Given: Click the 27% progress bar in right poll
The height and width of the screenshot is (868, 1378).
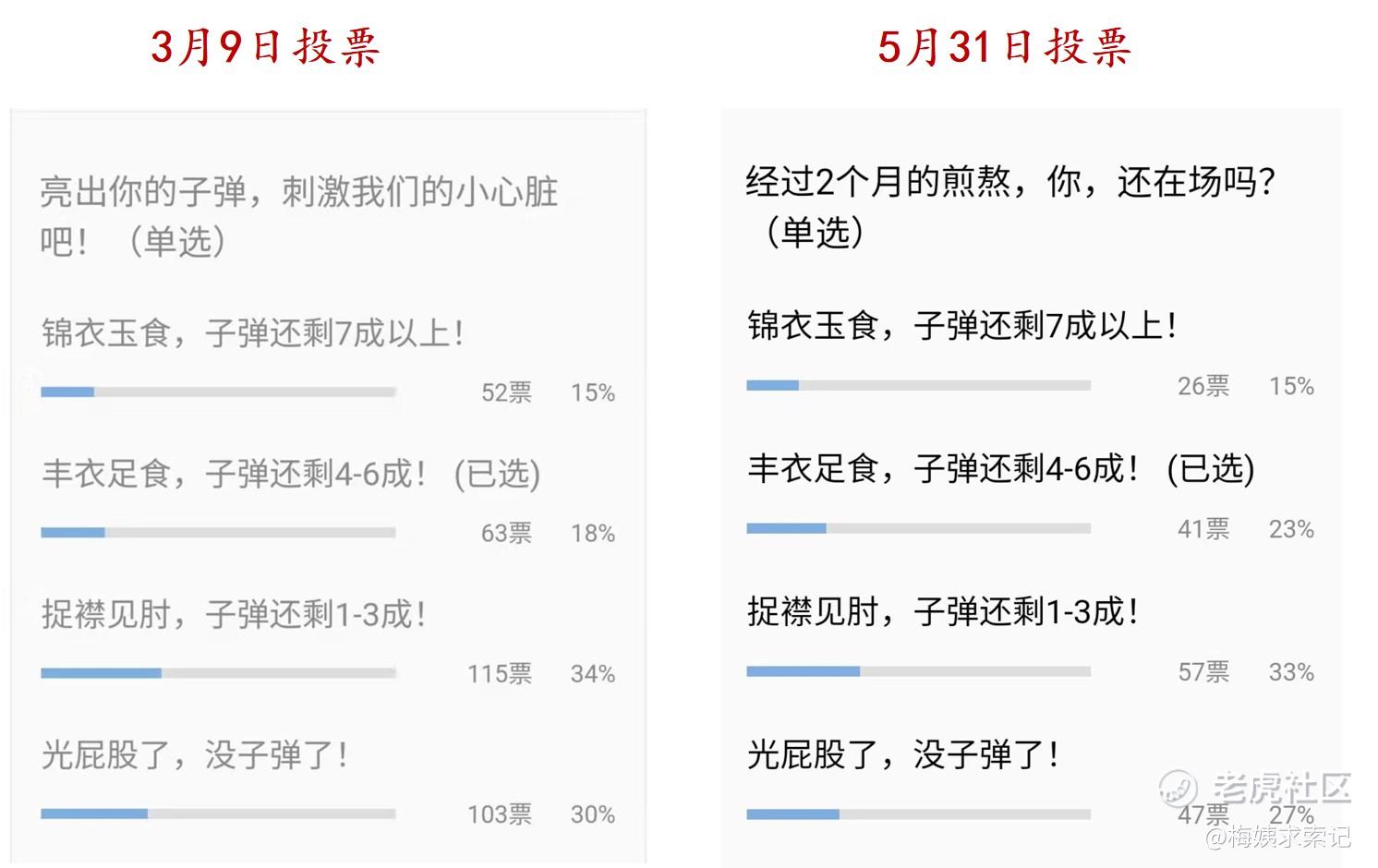Looking at the screenshot, I should click(918, 814).
